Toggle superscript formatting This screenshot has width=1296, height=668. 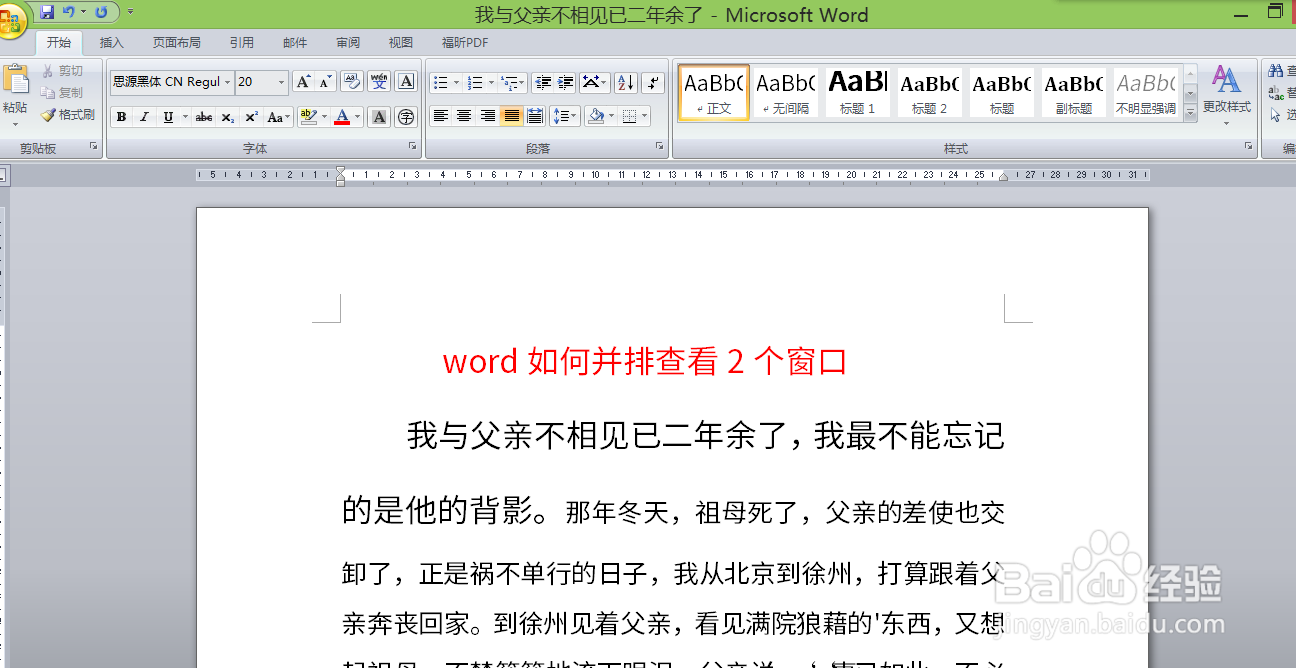[252, 117]
